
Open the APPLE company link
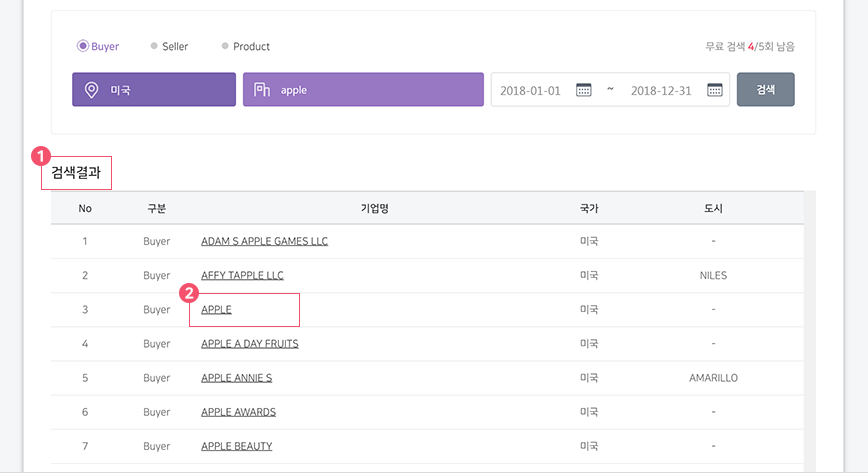(x=216, y=310)
